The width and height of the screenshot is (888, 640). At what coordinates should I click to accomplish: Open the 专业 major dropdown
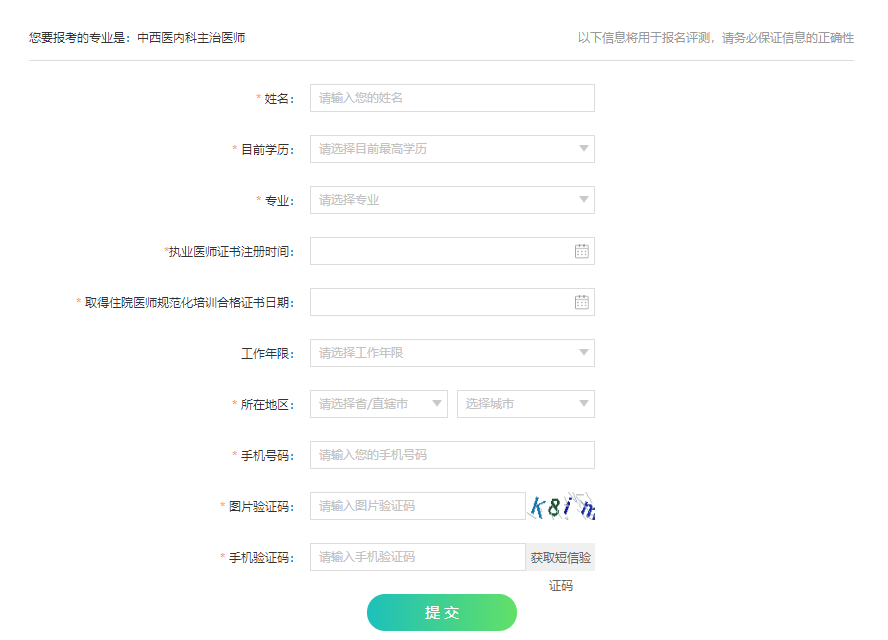click(x=451, y=200)
